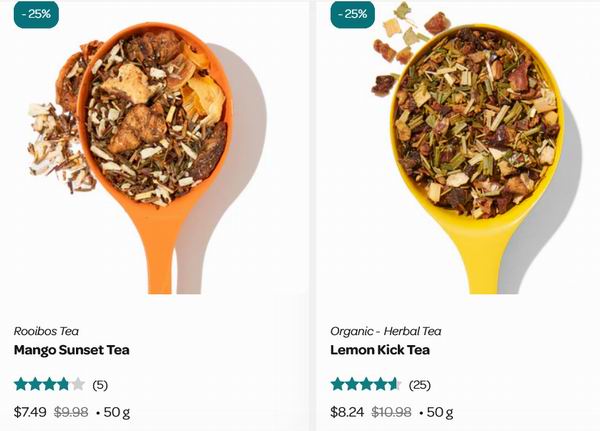Screen dimensions: 600x431
Task: Click the first teal star of Lemon Kick rating
Action: coord(338,384)
